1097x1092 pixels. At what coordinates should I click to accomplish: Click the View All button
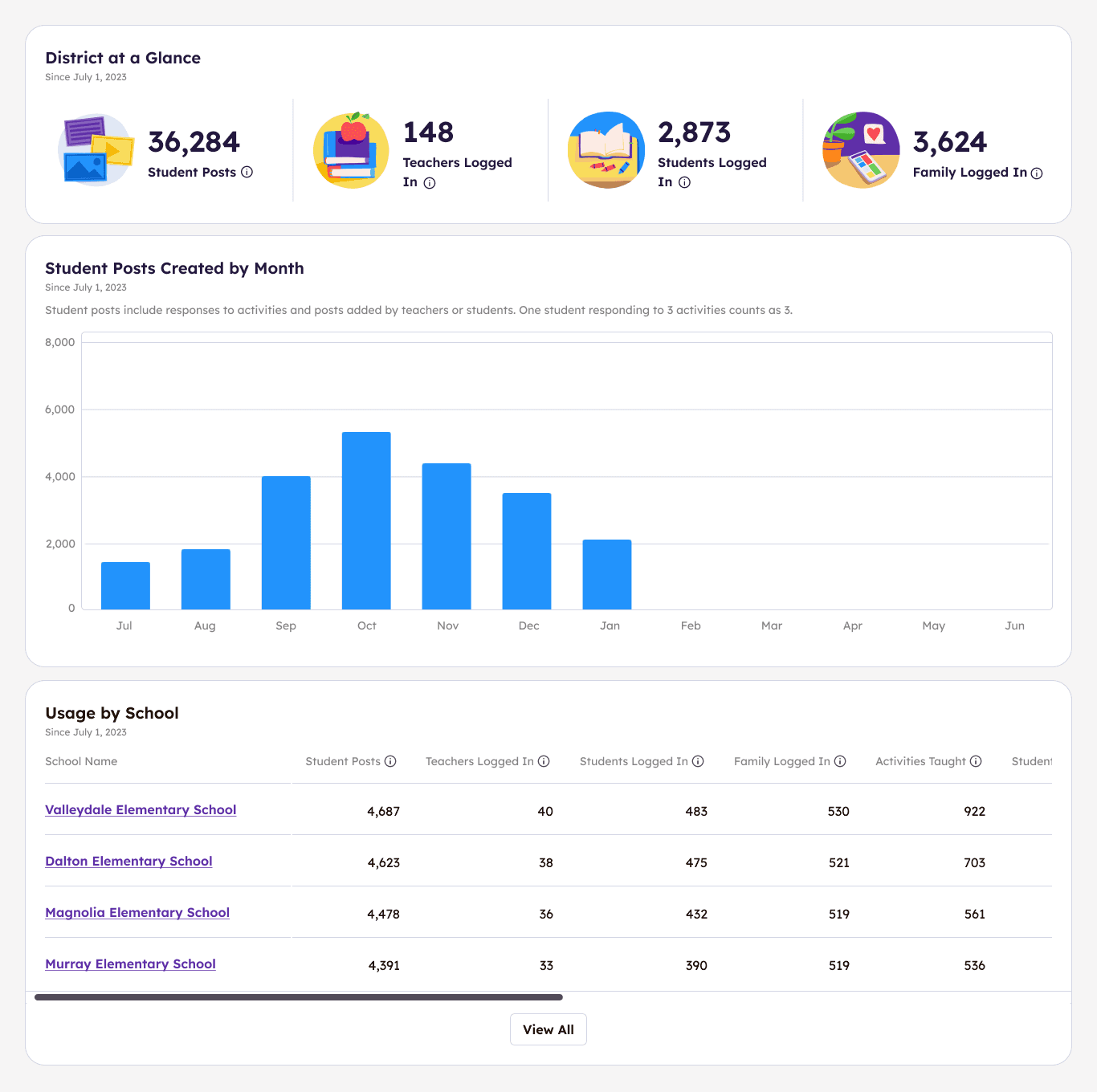tap(548, 1029)
